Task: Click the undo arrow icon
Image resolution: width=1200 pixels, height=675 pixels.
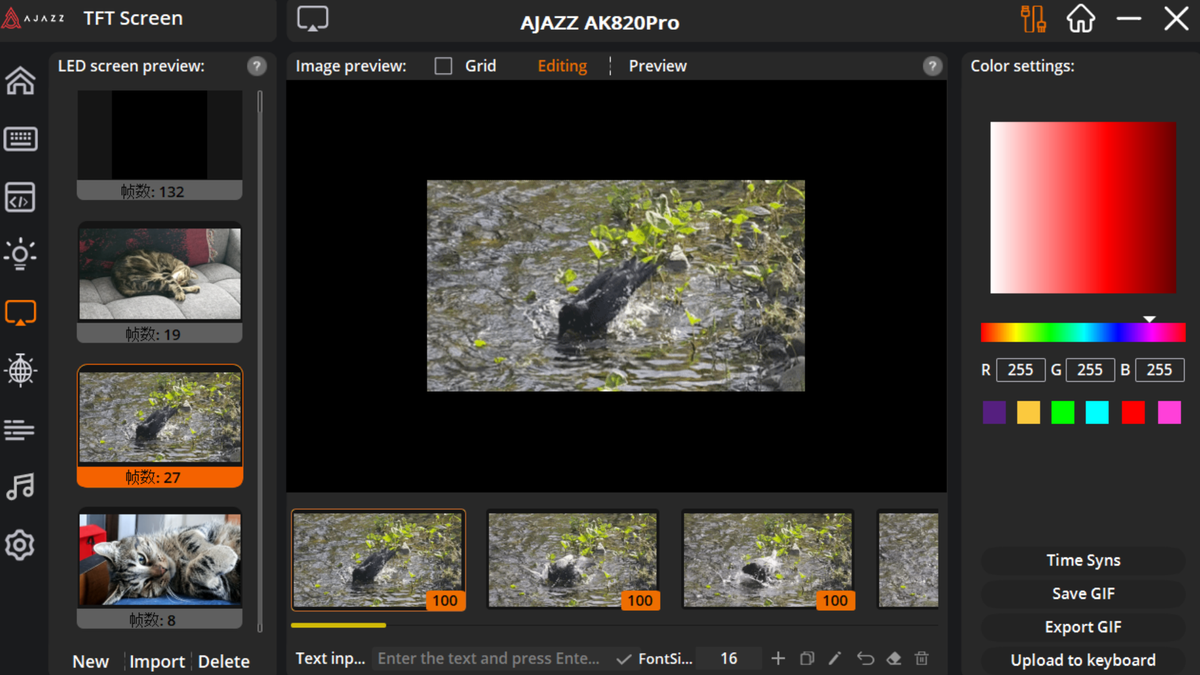Action: pos(865,658)
